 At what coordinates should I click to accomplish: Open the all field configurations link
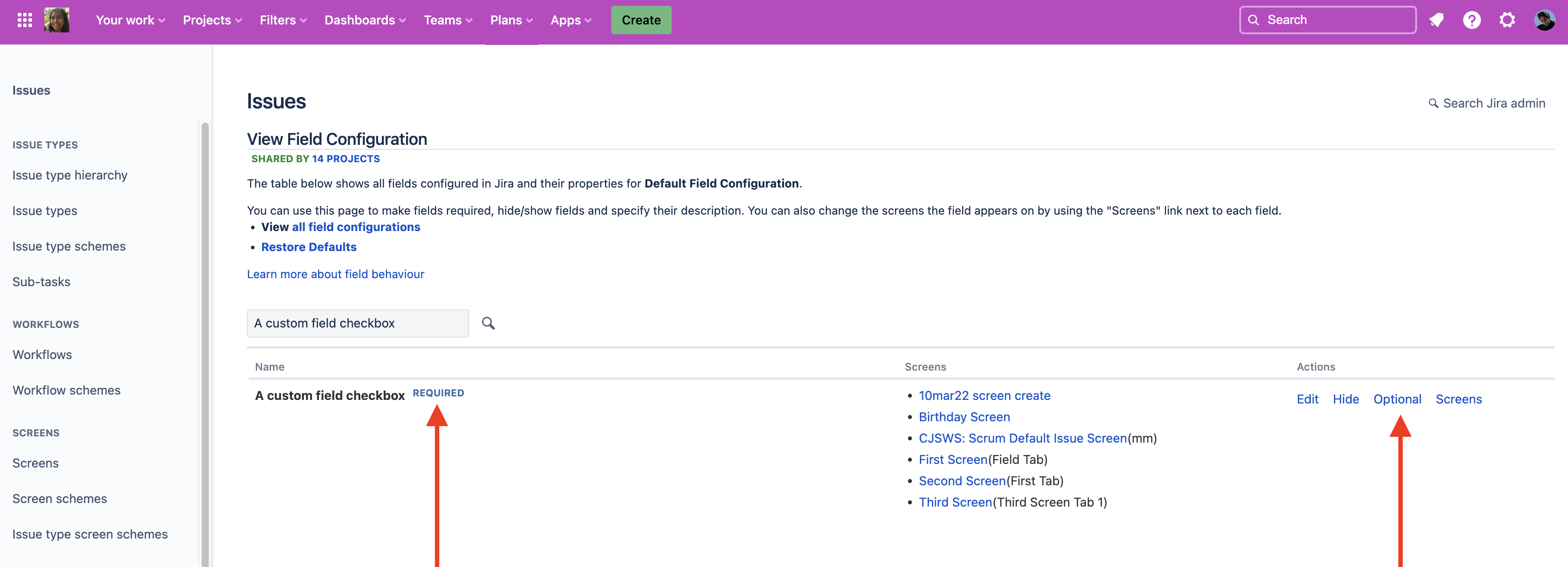coord(356,227)
